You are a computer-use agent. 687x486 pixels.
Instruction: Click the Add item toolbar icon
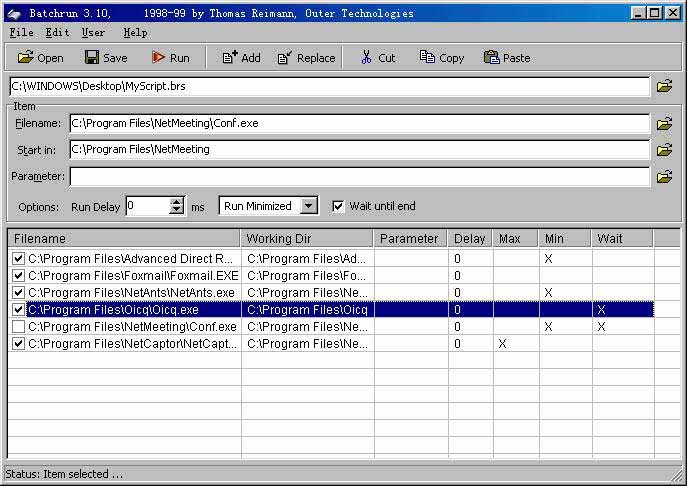click(x=230, y=58)
